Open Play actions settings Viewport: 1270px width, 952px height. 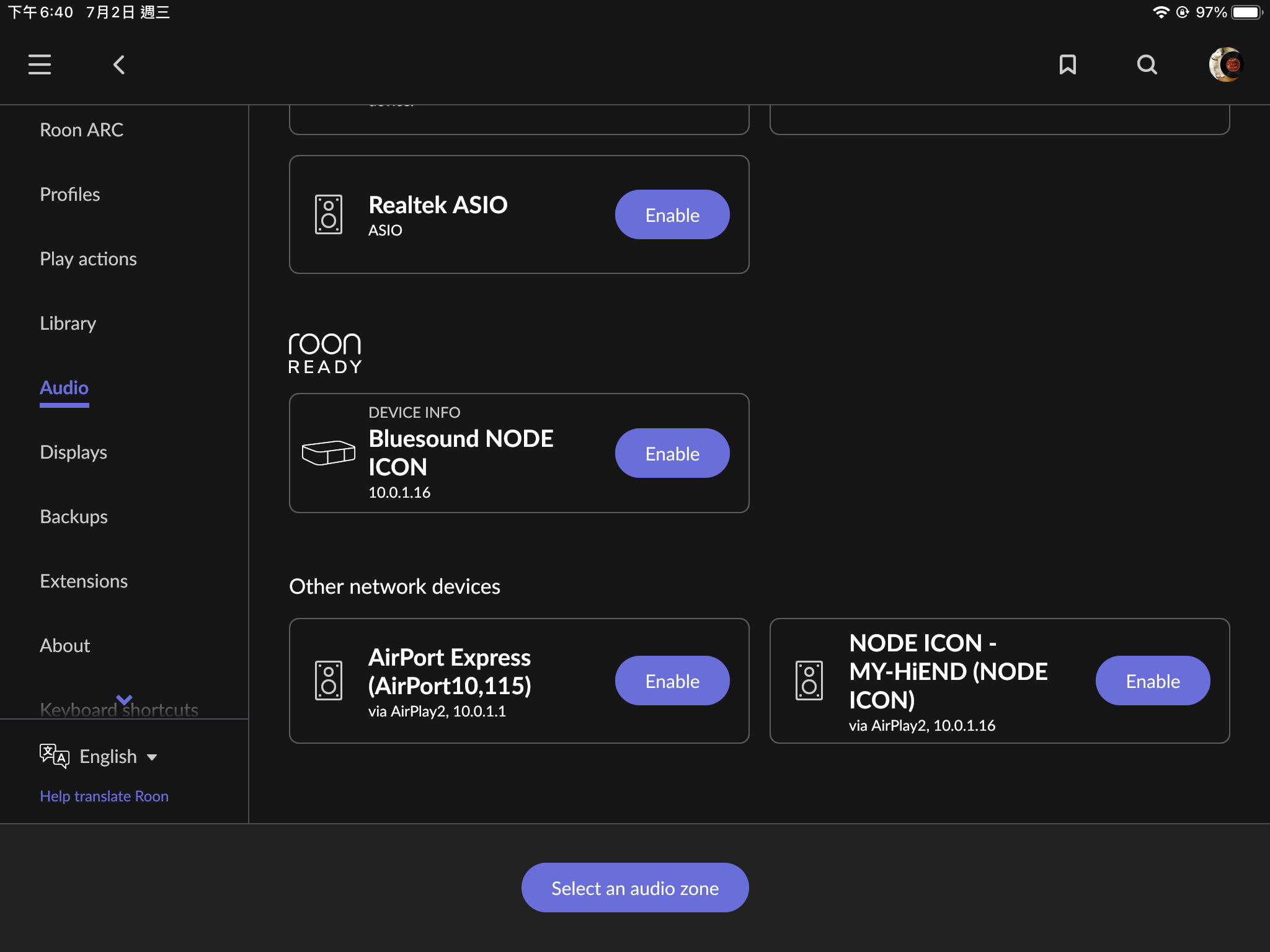88,258
